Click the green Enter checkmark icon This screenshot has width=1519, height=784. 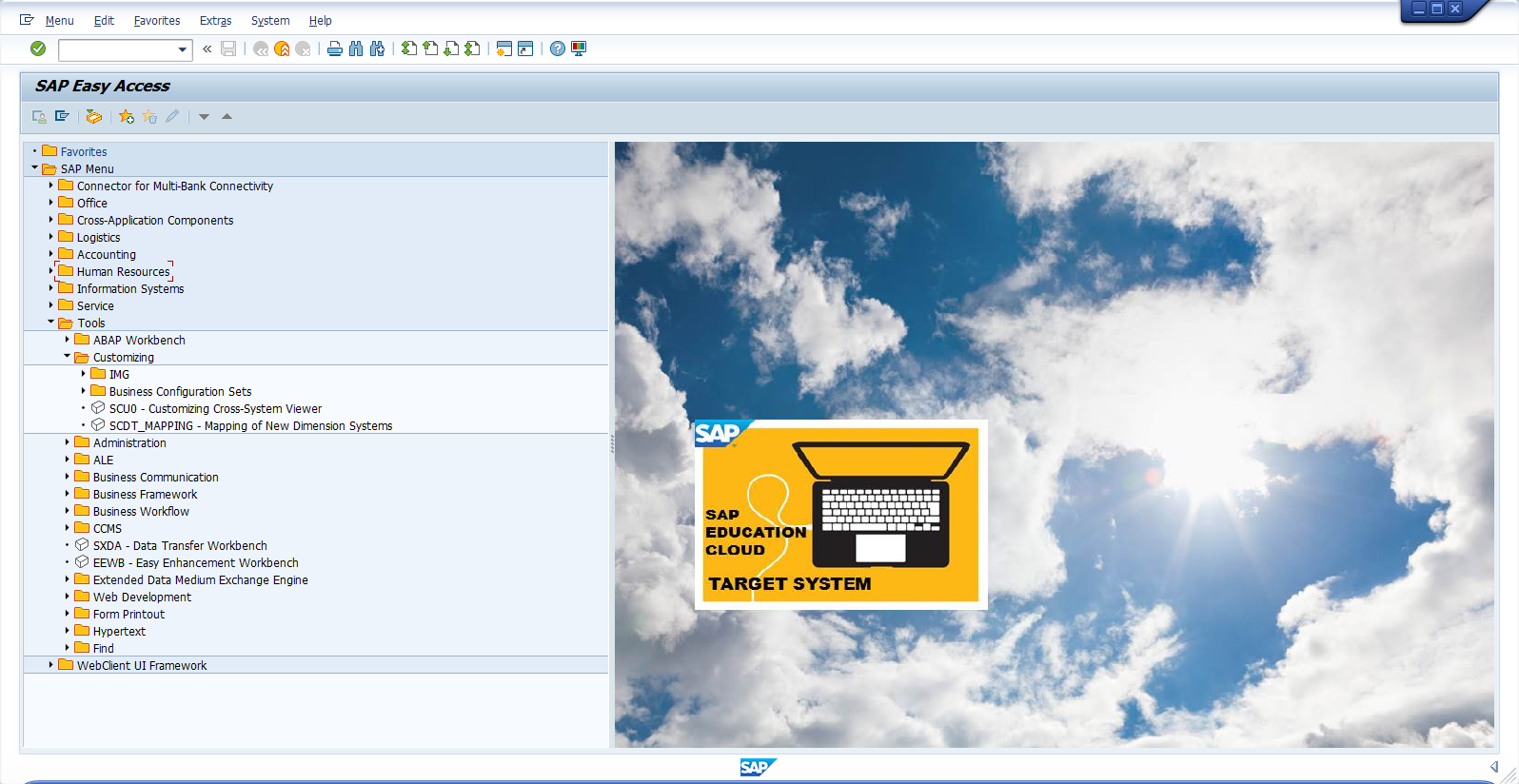point(38,49)
